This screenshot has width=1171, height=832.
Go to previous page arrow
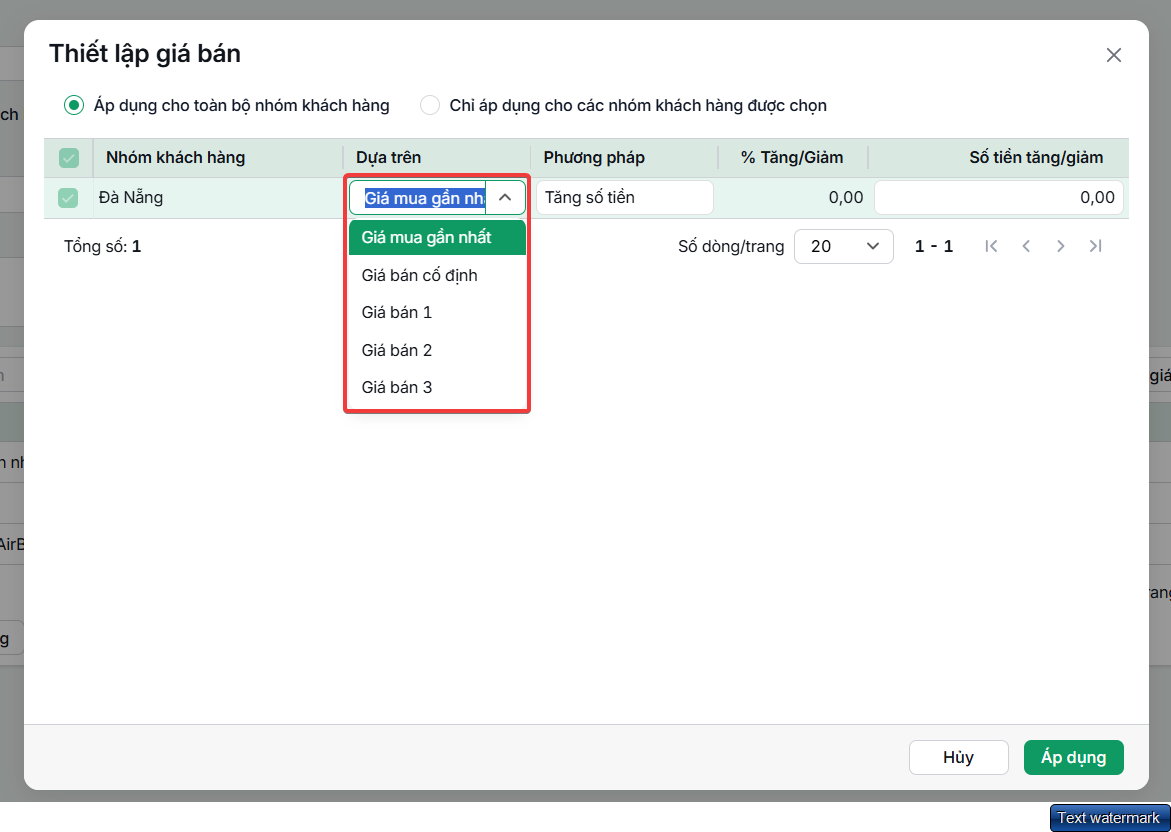[x=1026, y=246]
